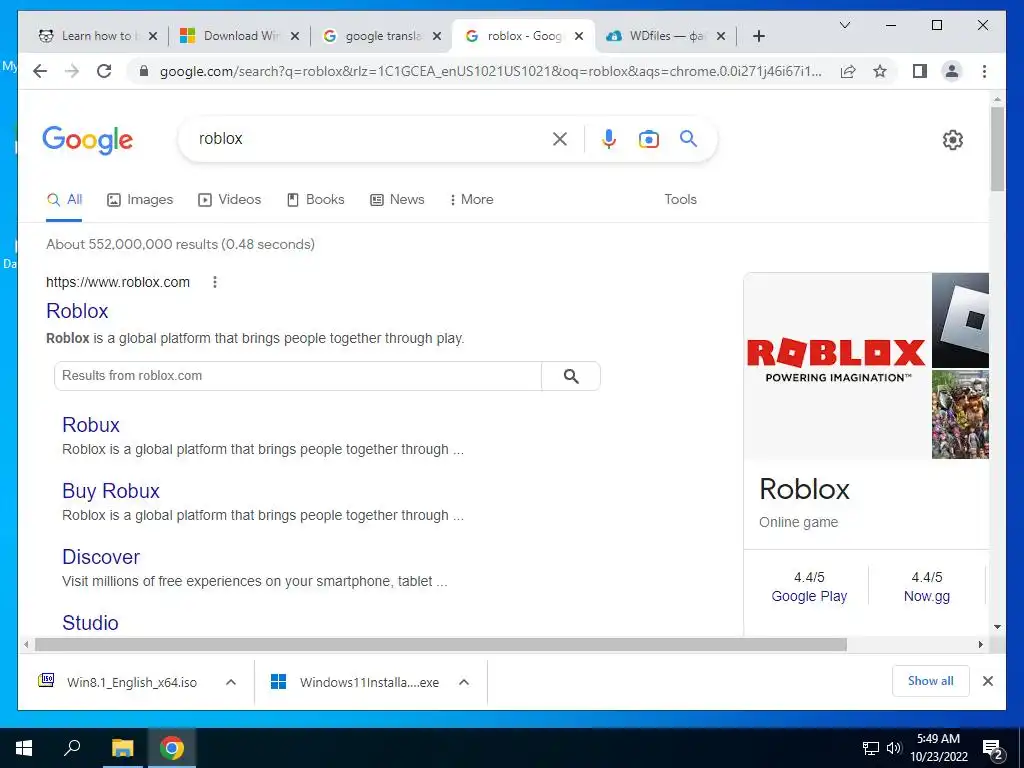
Task: Select the News results tab
Action: tap(397, 199)
